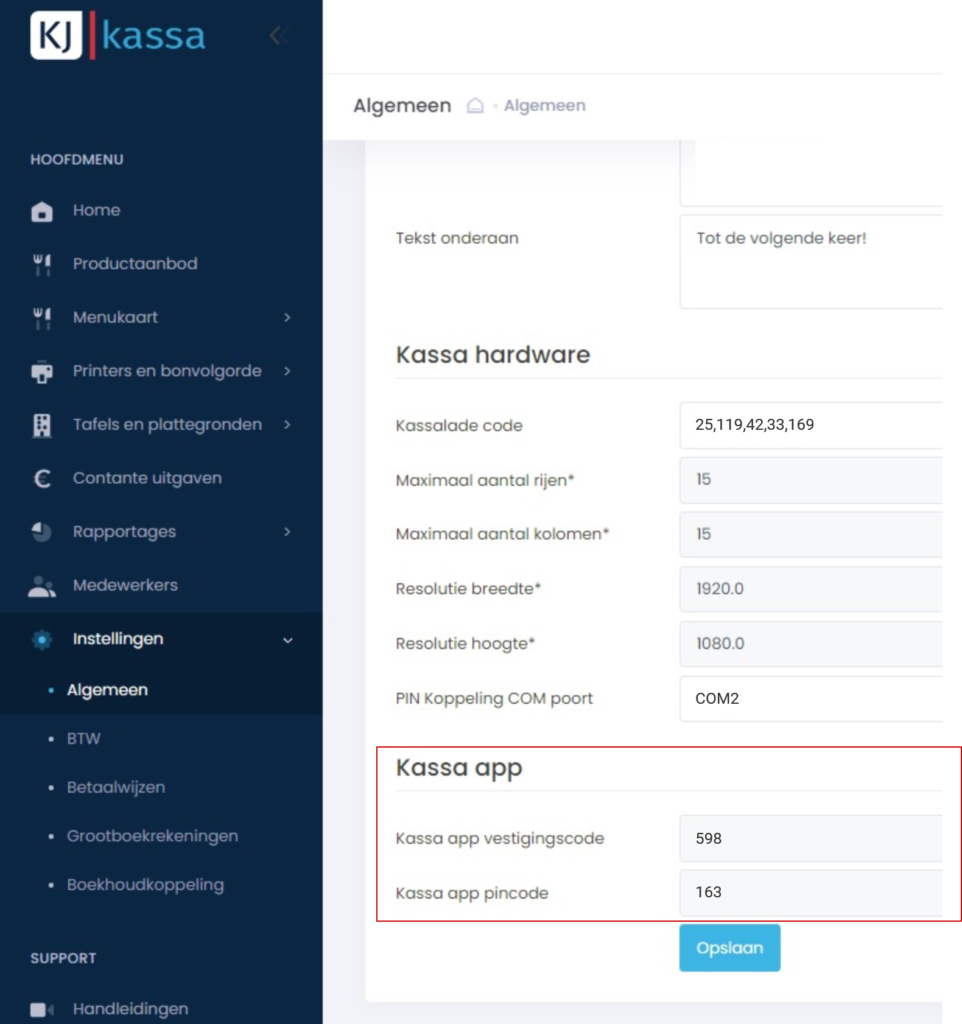Open the Betaalwijzen settings page
The height and width of the screenshot is (1024, 962).
[x=116, y=788]
